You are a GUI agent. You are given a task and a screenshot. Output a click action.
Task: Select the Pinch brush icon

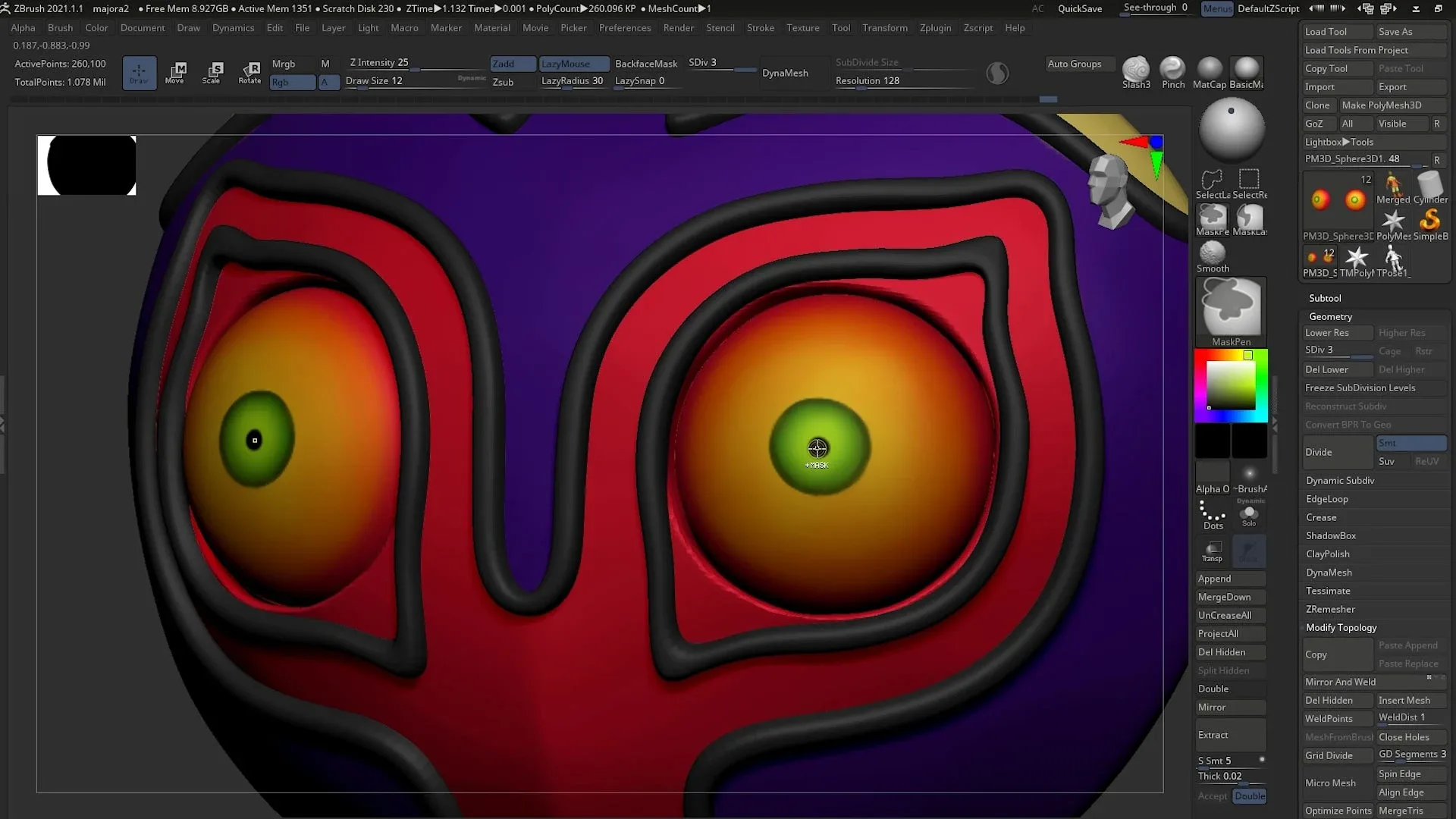click(x=1172, y=68)
